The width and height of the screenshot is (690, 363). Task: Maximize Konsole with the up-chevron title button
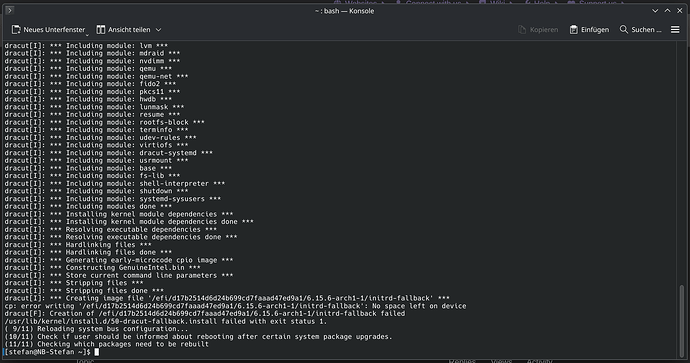tap(668, 11)
